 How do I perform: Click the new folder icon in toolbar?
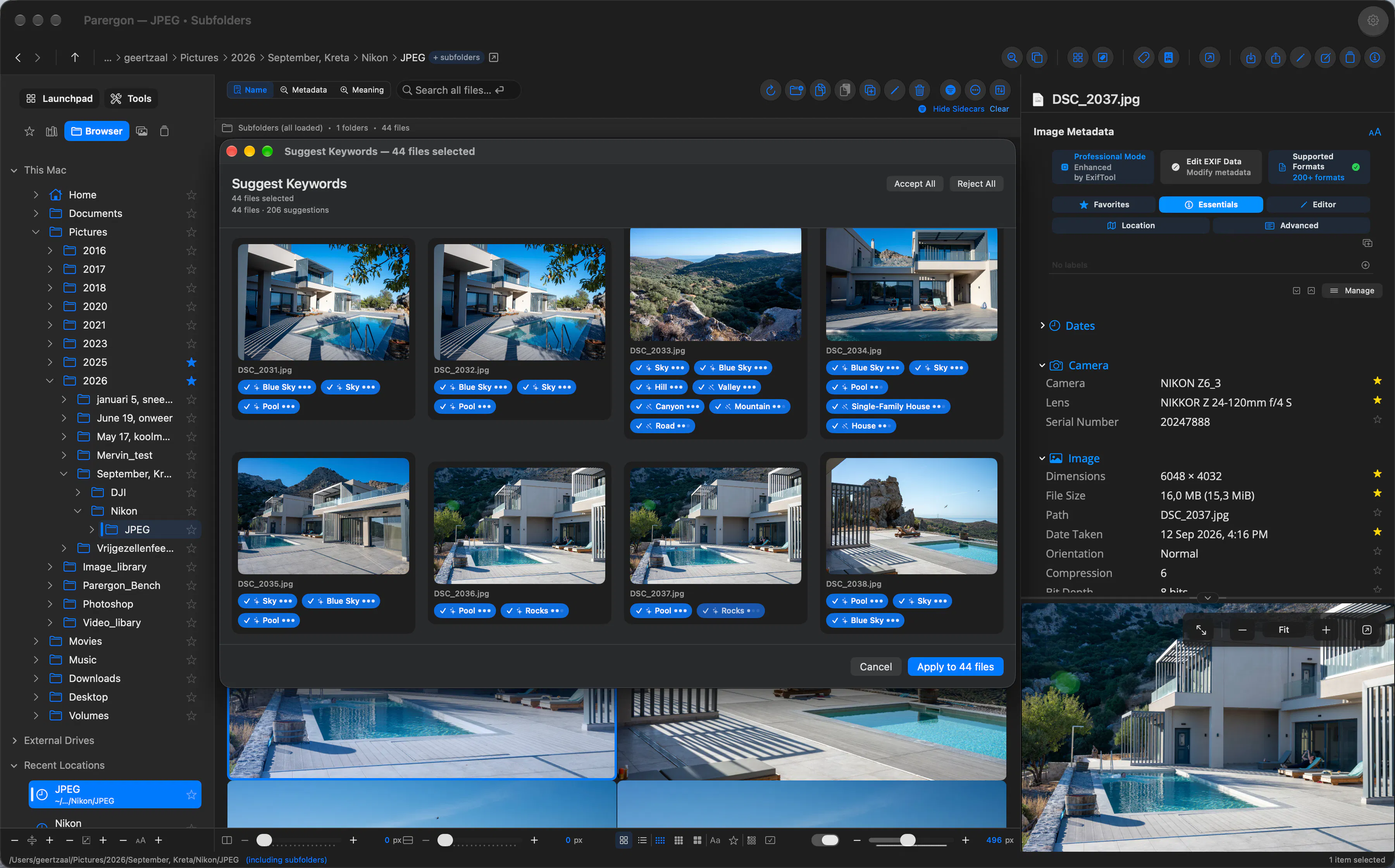(x=796, y=90)
